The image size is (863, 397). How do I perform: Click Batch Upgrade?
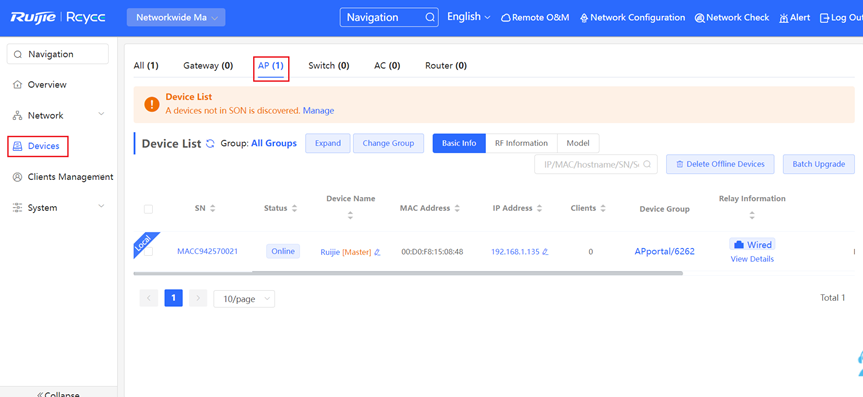pyautogui.click(x=818, y=164)
